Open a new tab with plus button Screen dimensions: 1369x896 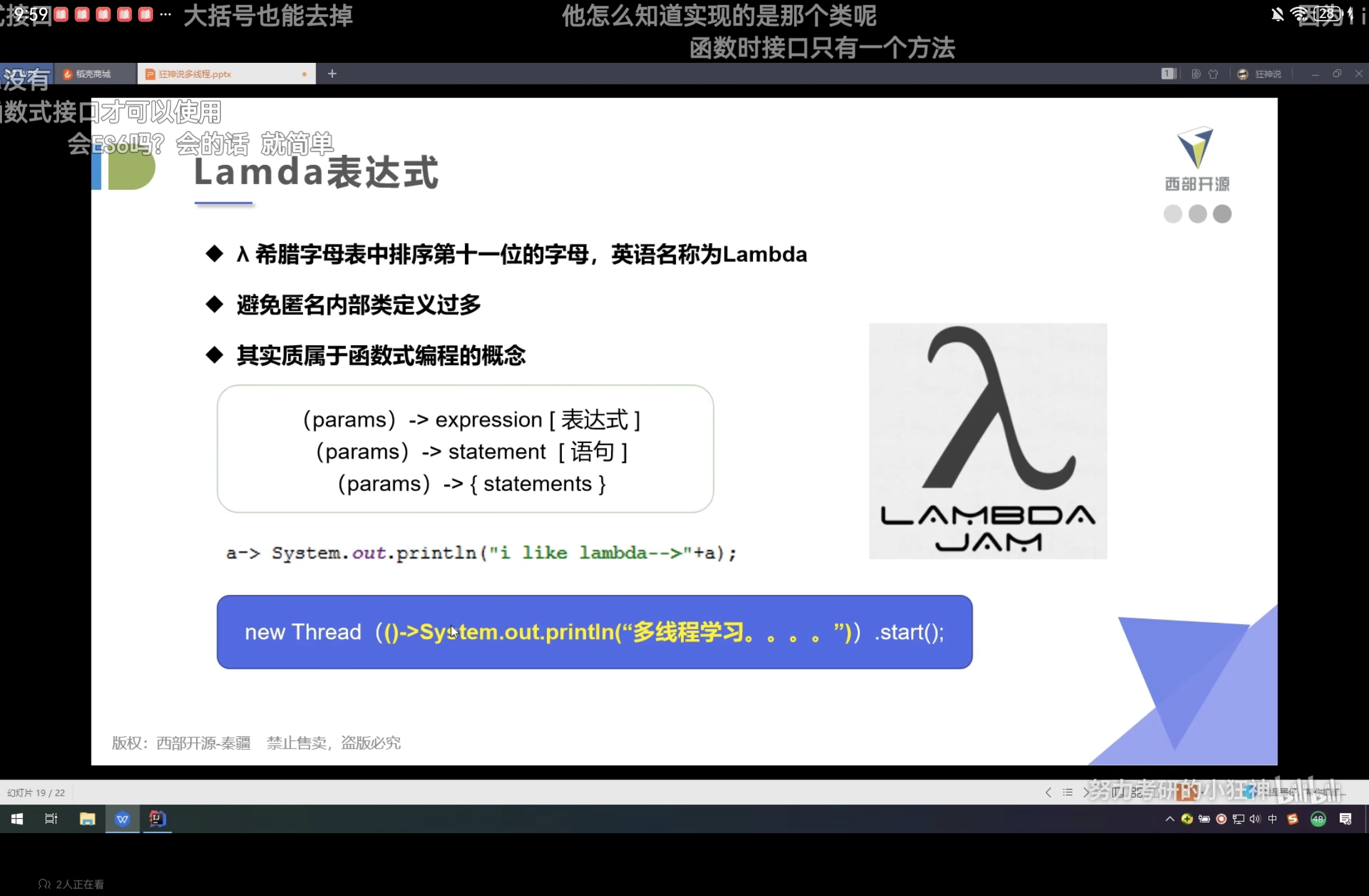point(332,74)
